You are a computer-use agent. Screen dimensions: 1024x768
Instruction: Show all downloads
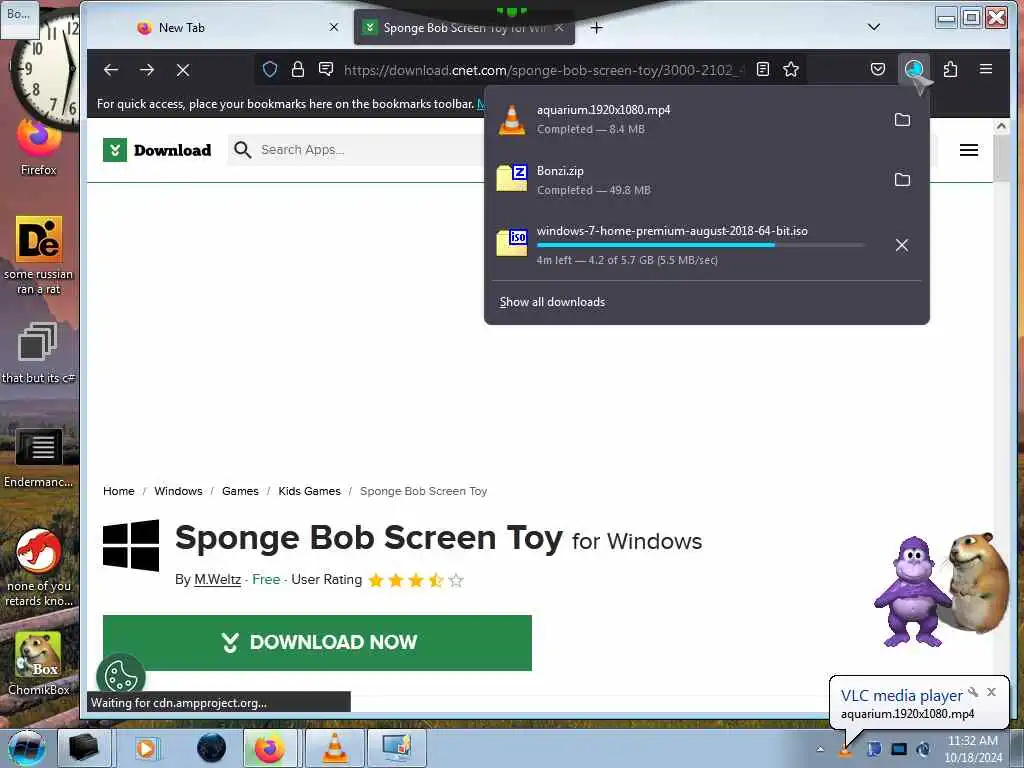(x=552, y=302)
